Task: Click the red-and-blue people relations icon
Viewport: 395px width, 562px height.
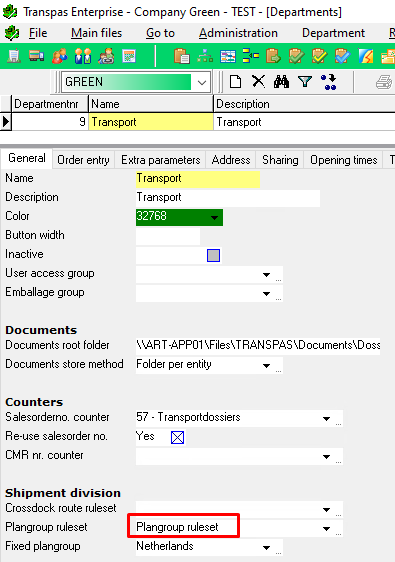Action: coord(60,56)
